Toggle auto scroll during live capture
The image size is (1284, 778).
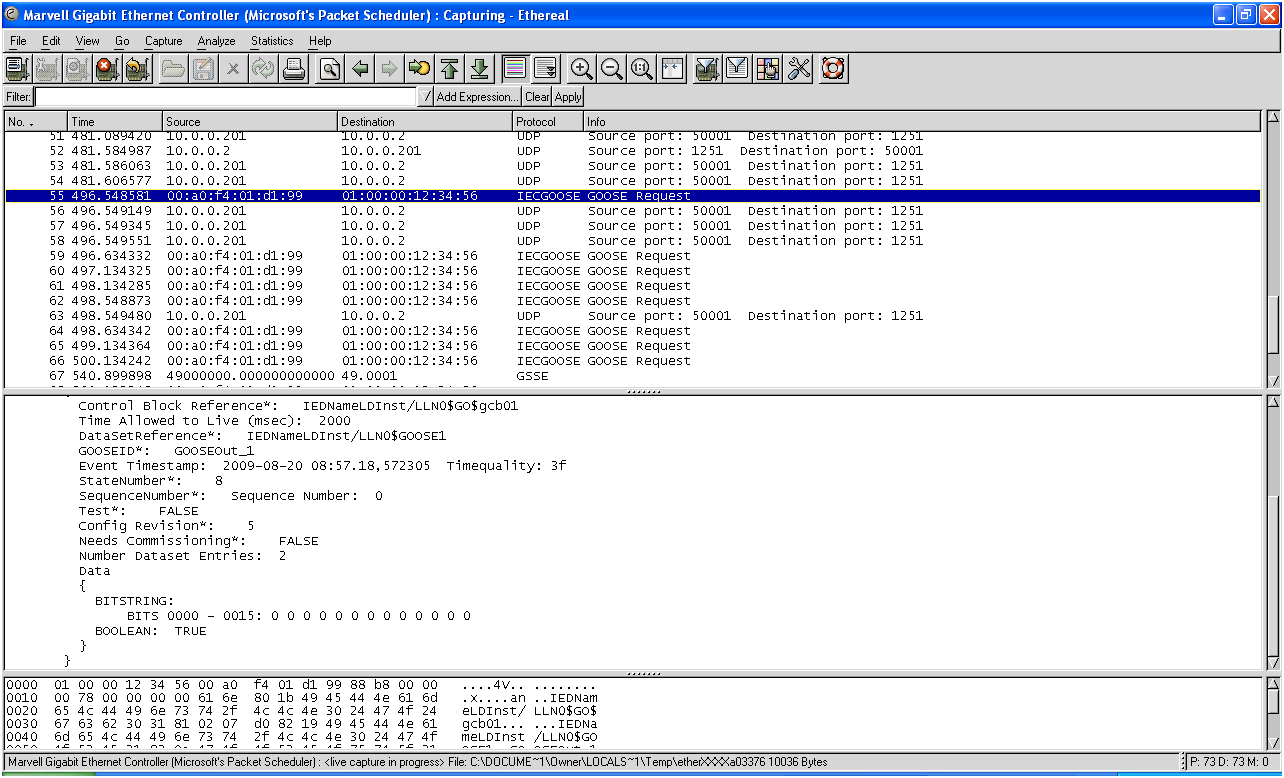pos(545,69)
